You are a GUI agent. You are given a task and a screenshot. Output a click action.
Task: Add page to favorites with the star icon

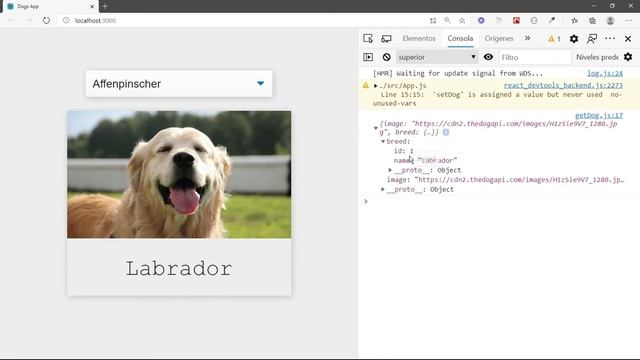click(x=462, y=20)
